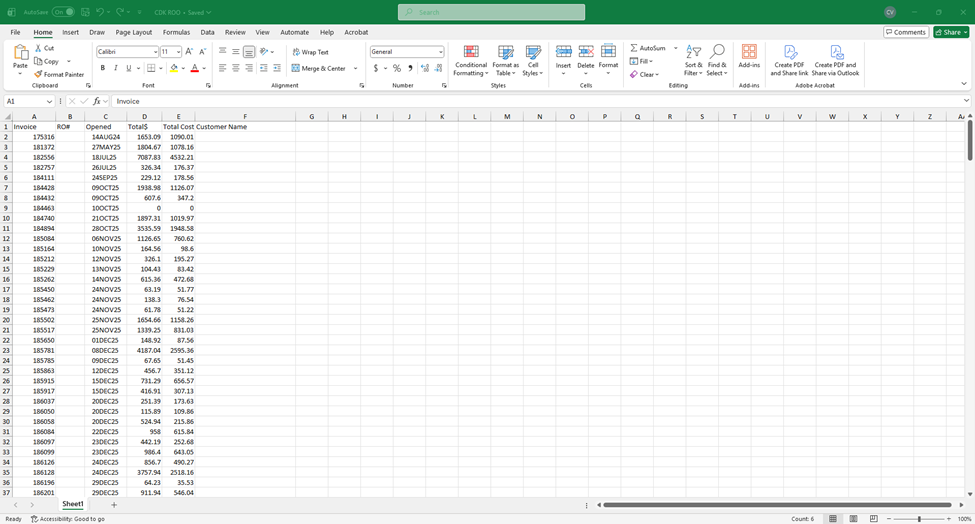Click the Cut scissors icon

tap(39, 48)
